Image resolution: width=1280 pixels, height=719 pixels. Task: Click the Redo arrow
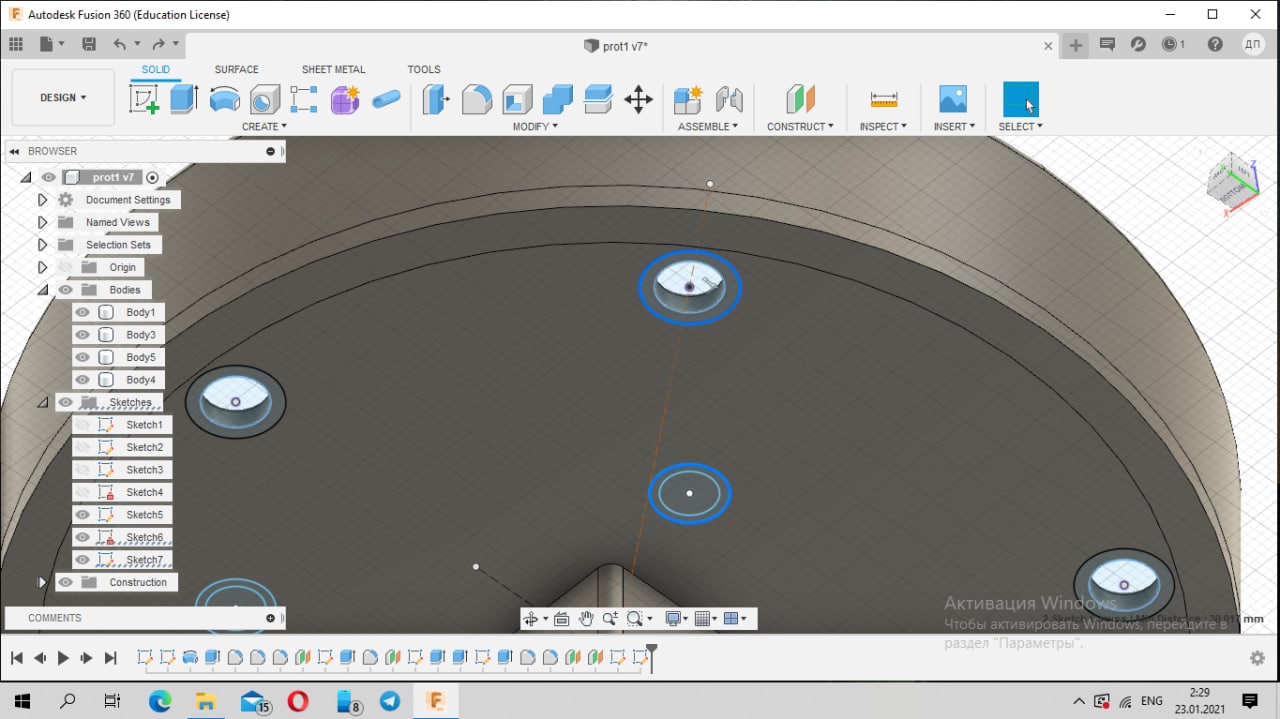tap(158, 44)
